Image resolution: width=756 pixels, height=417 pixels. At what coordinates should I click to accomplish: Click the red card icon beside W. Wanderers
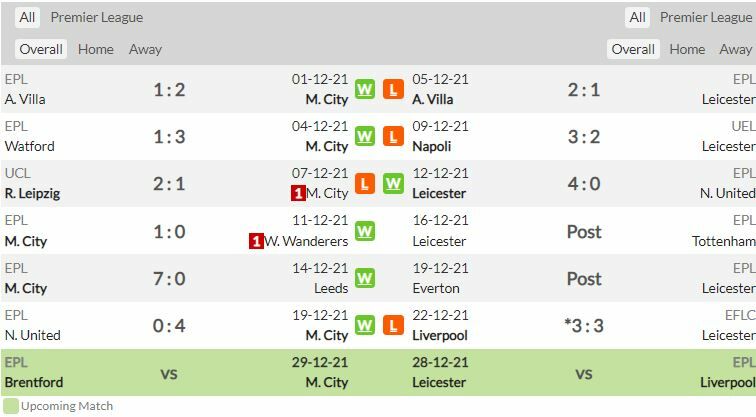[x=257, y=241]
